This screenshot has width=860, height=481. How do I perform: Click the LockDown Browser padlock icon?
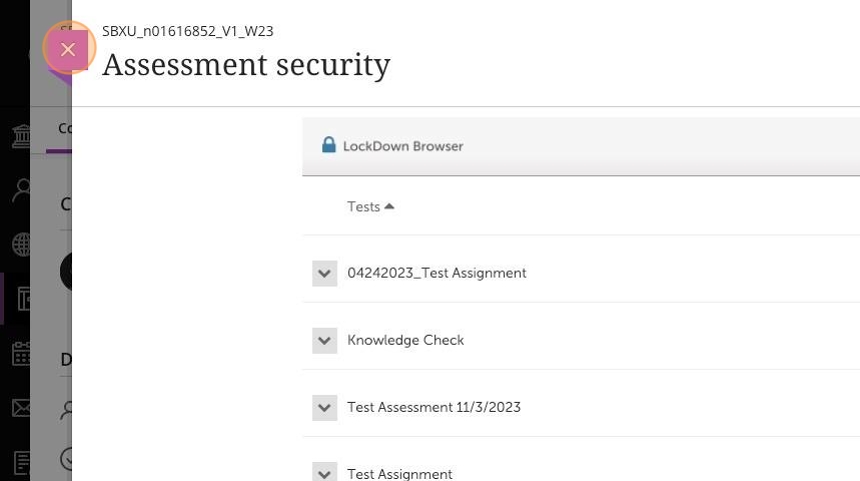(328, 145)
